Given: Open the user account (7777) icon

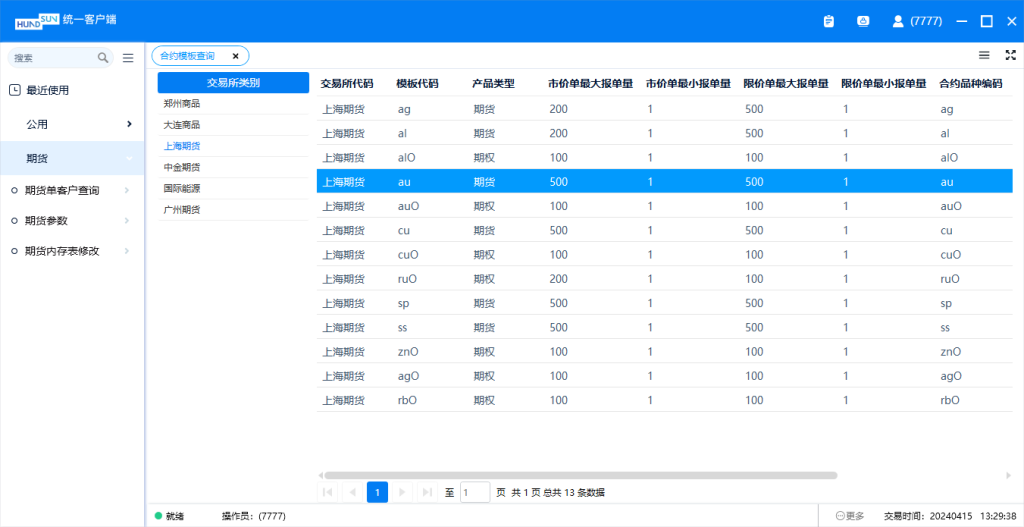Looking at the screenshot, I should (x=897, y=21).
